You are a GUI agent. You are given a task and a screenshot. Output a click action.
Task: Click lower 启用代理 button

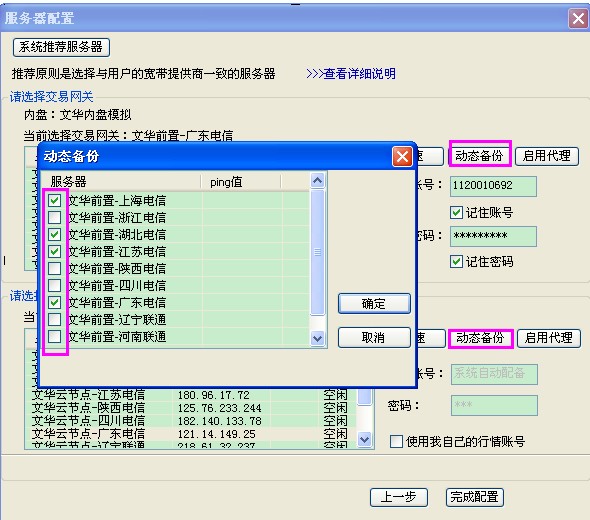pos(549,338)
